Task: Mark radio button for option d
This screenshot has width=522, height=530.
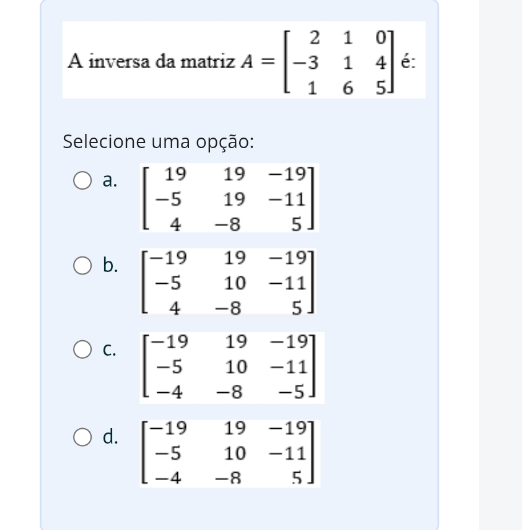Action: pos(82,437)
